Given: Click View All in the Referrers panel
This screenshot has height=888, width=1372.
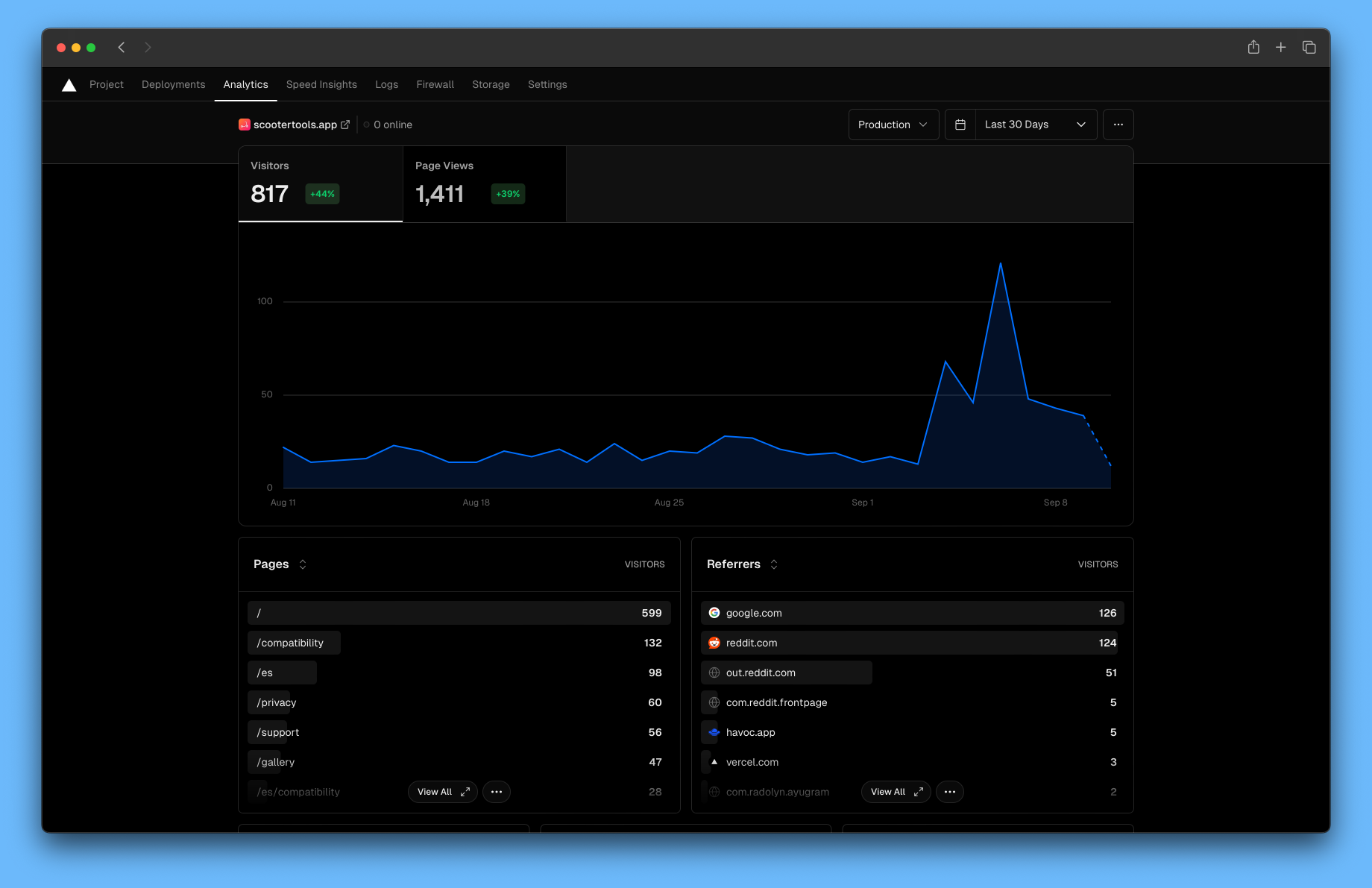Looking at the screenshot, I should click(895, 792).
